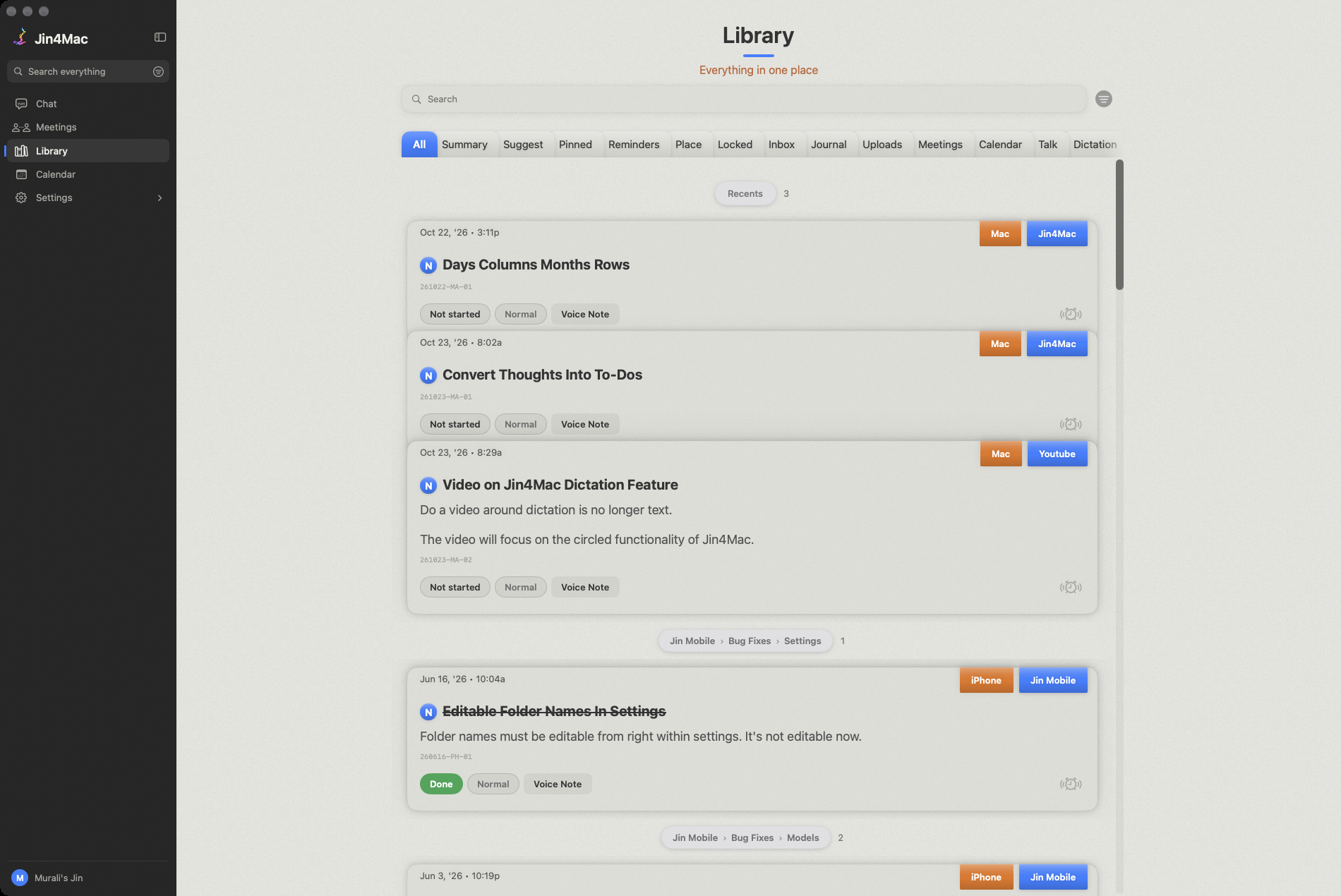Click the Youtube tag button
Viewport: 1341px width, 896px height.
(1057, 454)
